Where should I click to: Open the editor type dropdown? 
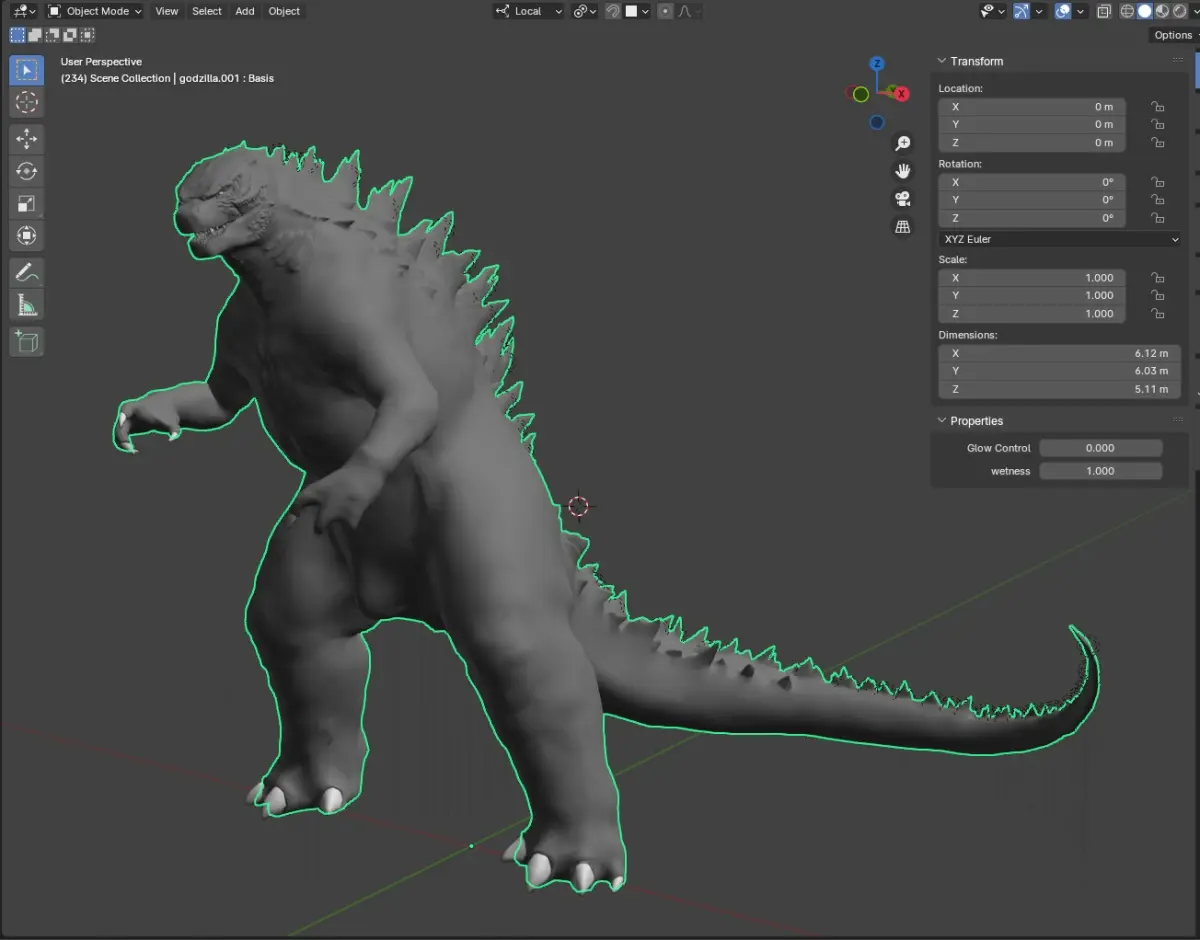point(25,11)
